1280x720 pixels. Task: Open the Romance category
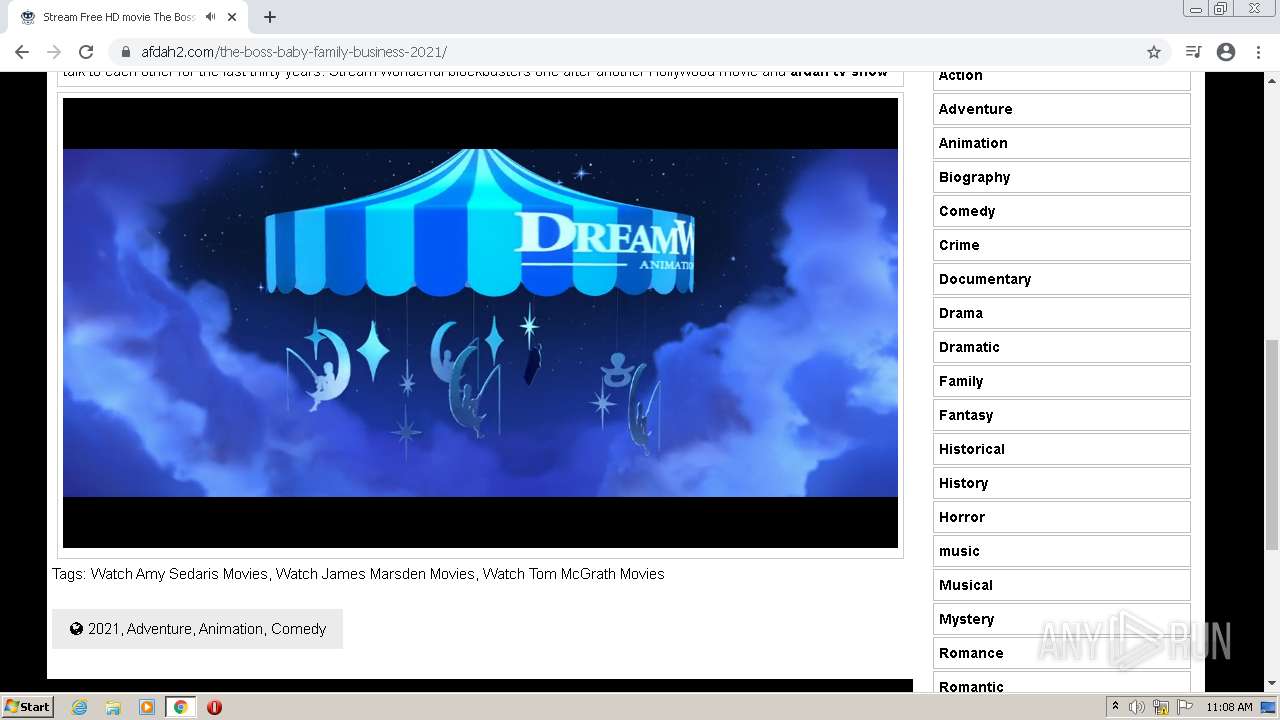[1062, 653]
